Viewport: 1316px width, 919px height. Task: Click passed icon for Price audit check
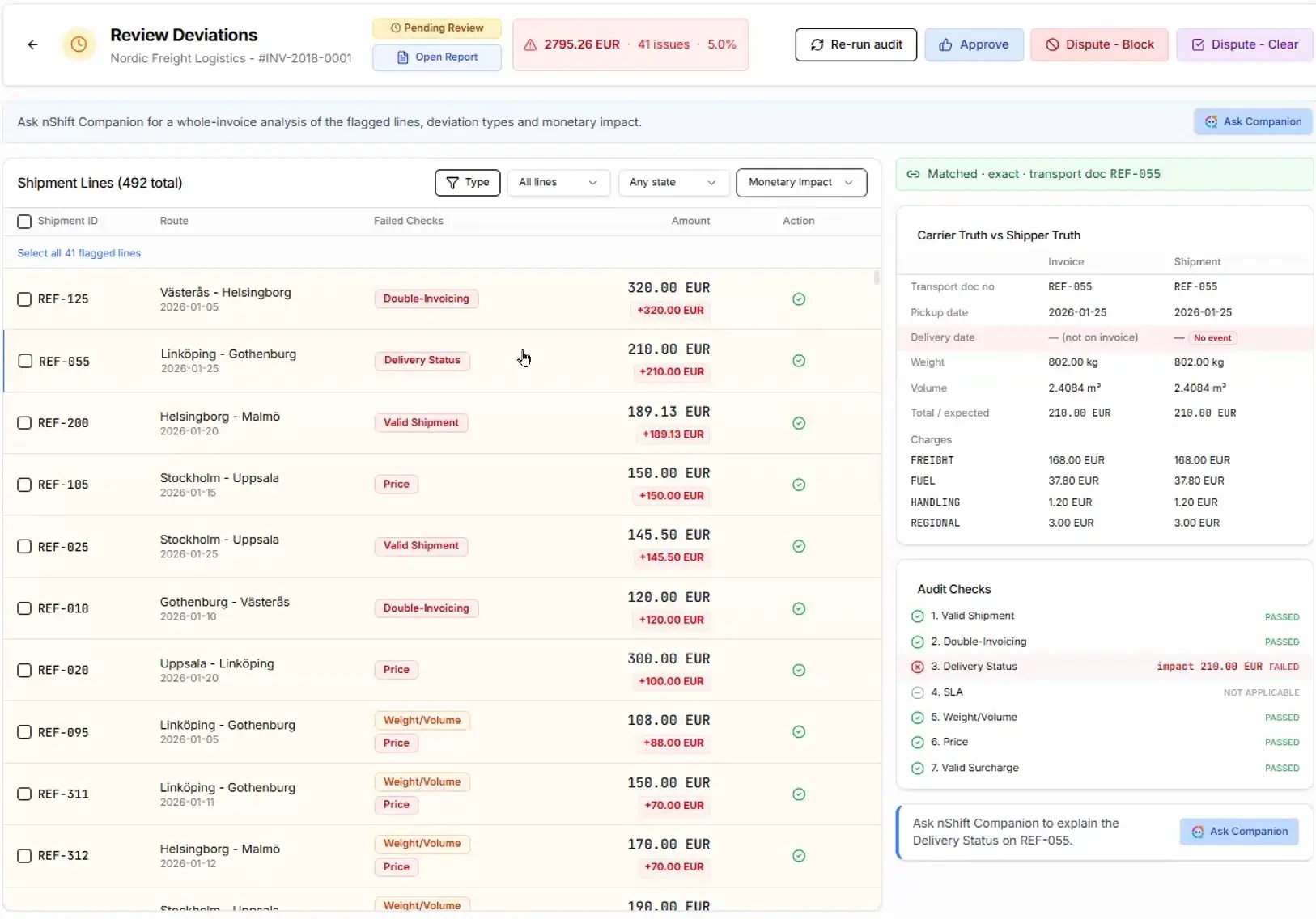coord(917,743)
